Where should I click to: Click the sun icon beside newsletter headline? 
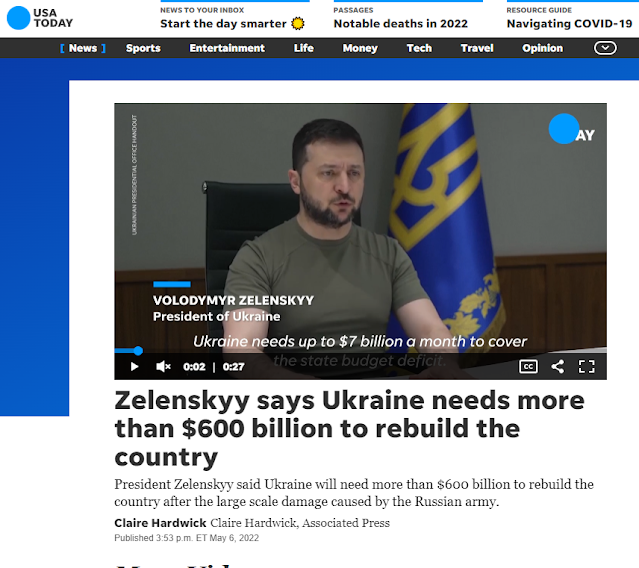pyautogui.click(x=298, y=24)
